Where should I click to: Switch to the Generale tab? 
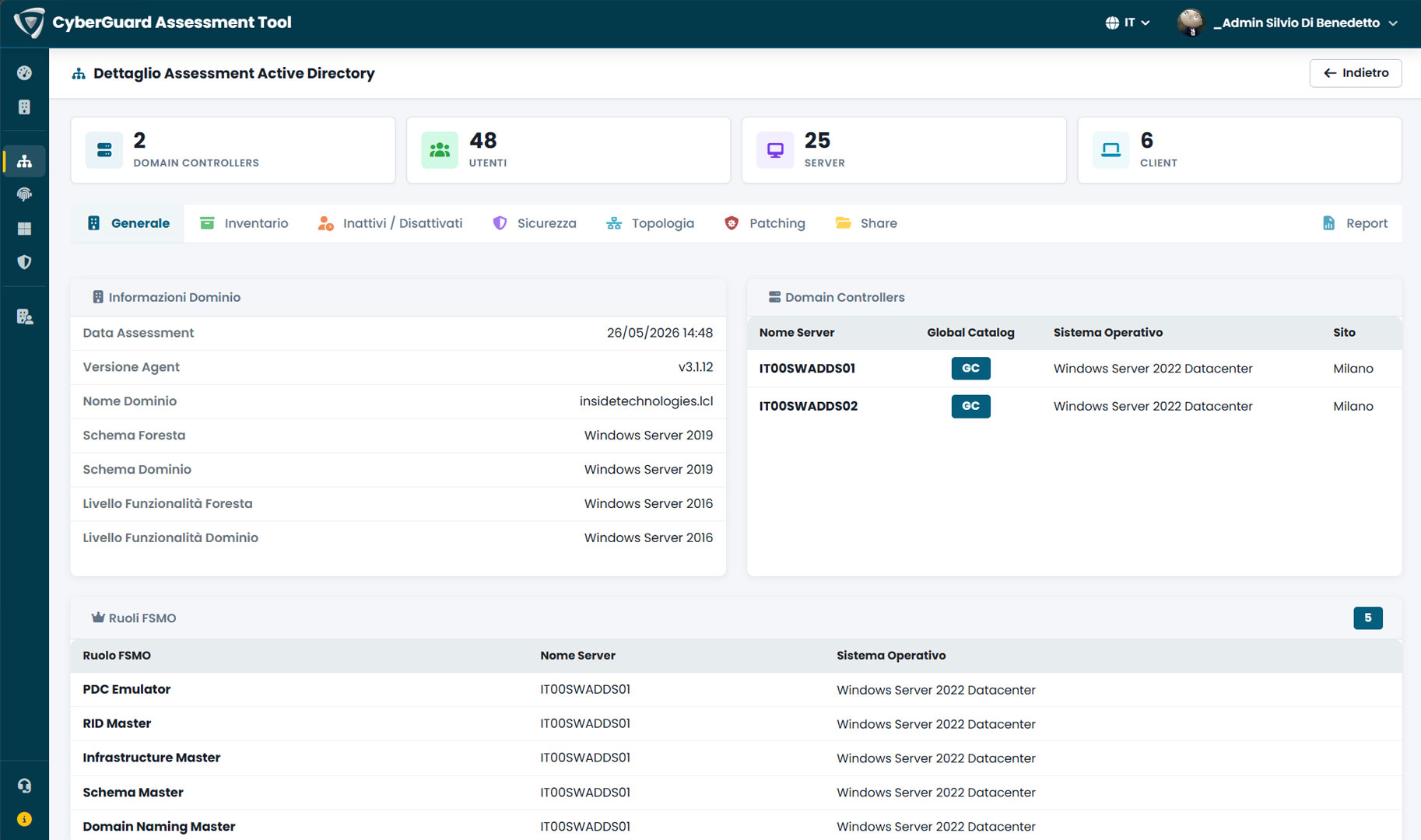(128, 223)
